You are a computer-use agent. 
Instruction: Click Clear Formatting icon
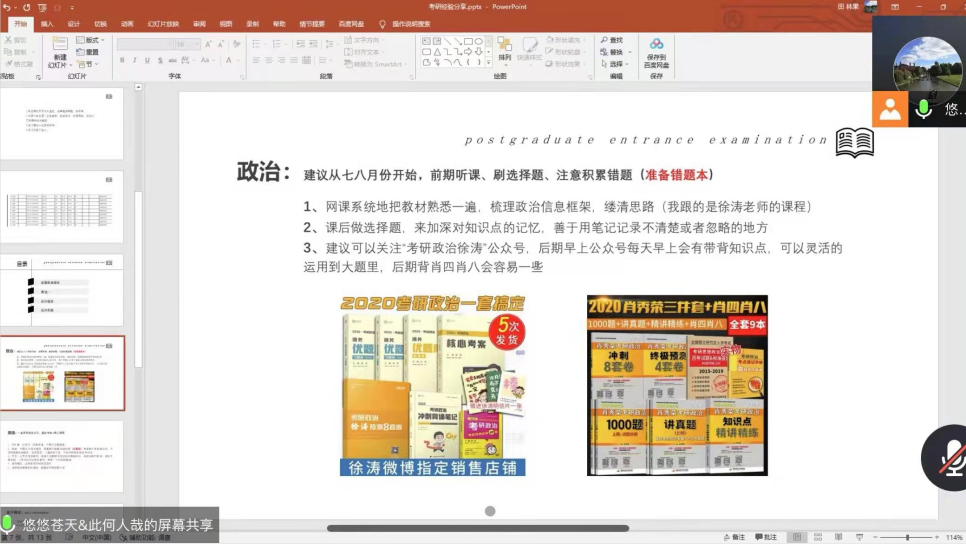(x=237, y=44)
